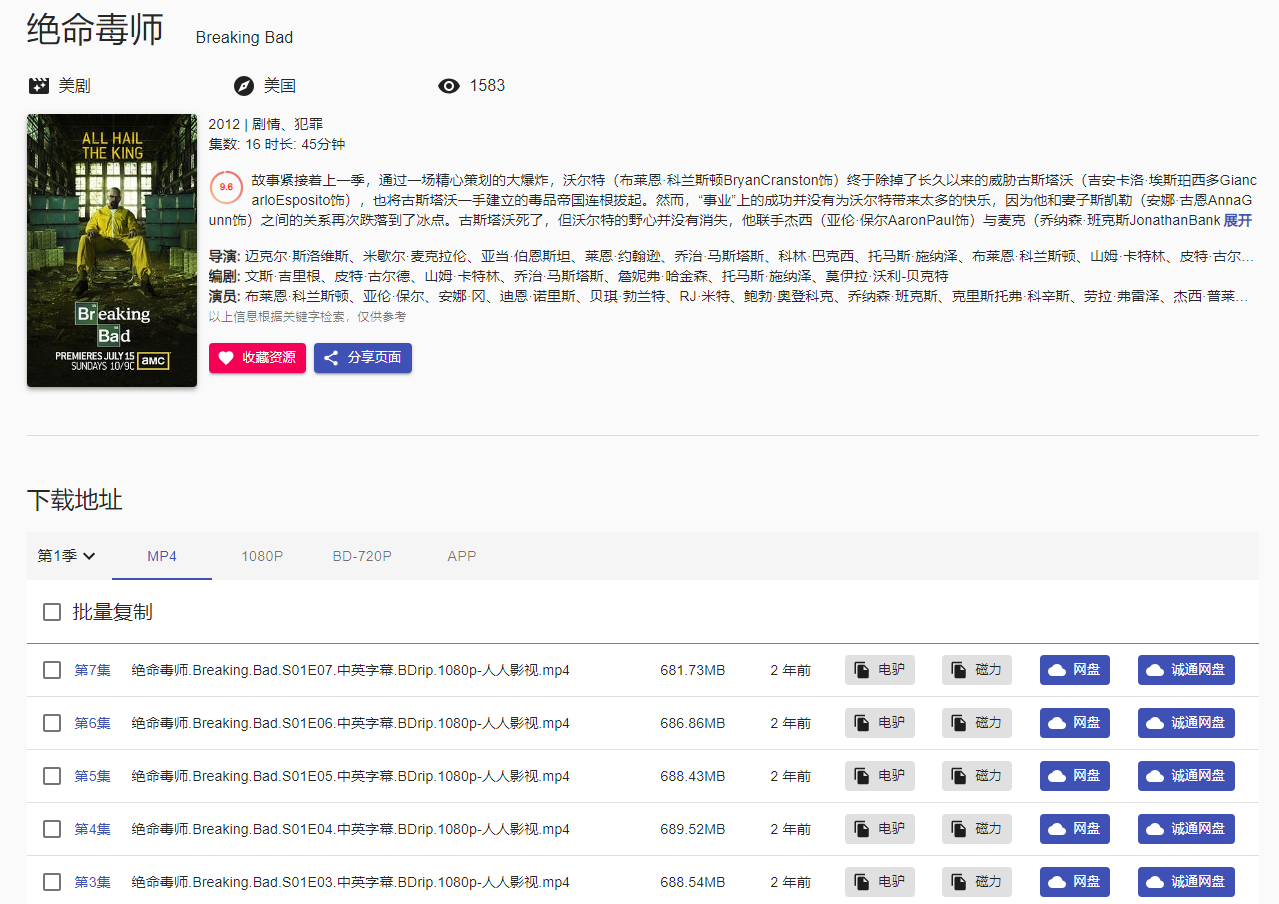Open 诚通网盘 link for 第4集
Image resolution: width=1279 pixels, height=904 pixels.
pos(1186,829)
